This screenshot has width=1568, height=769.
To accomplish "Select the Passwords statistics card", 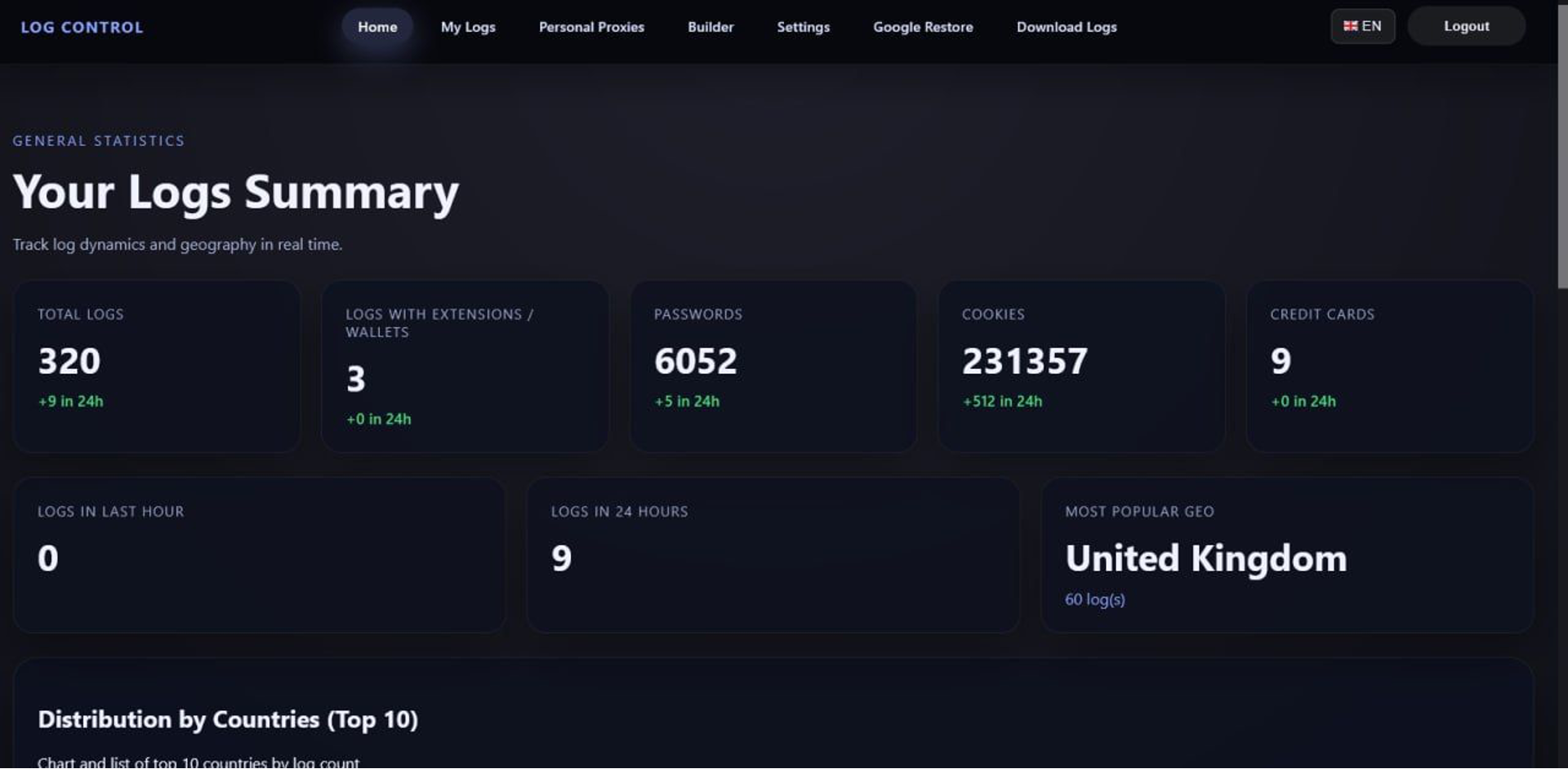I will [x=773, y=366].
